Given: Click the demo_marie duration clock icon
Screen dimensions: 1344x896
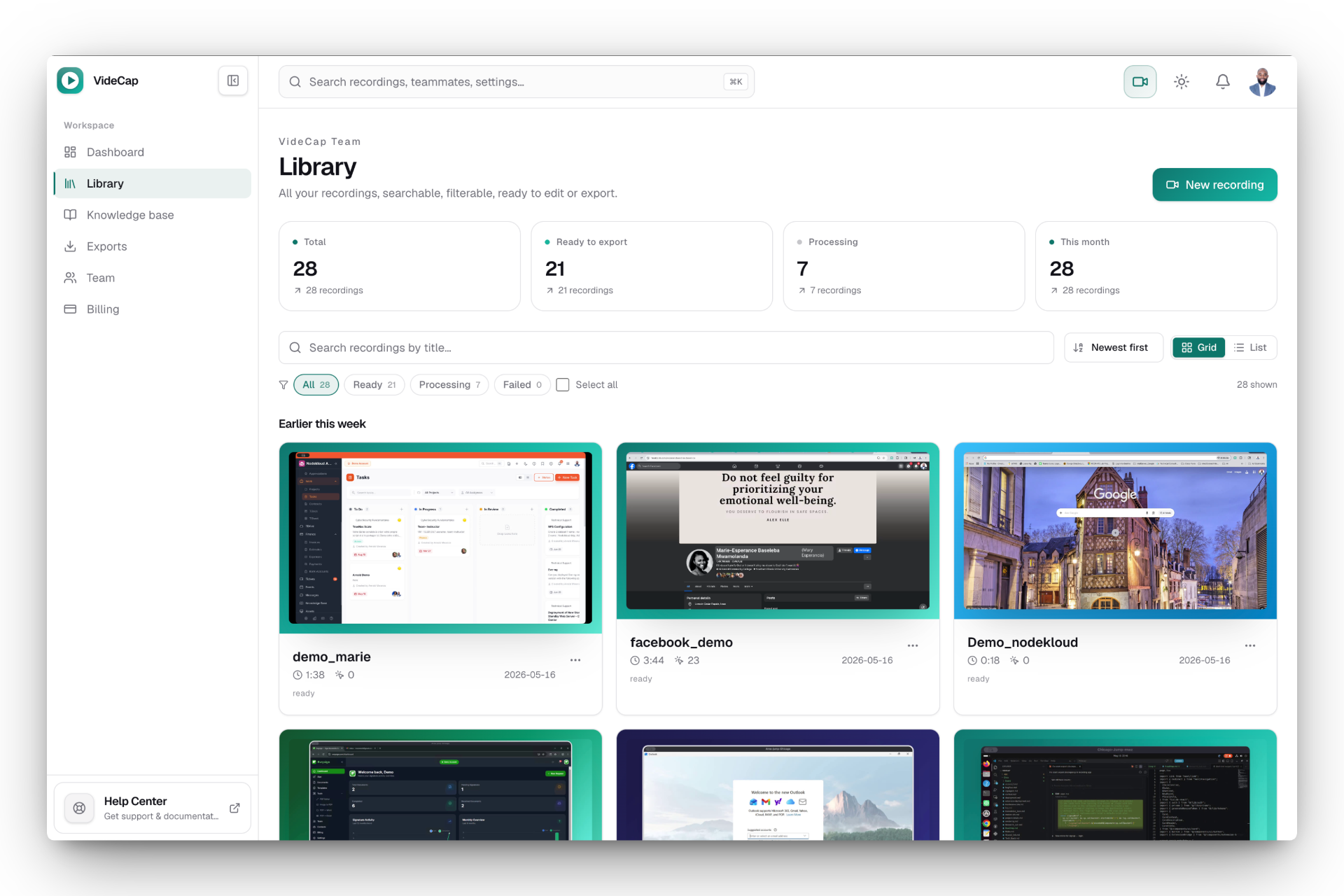Looking at the screenshot, I should point(297,675).
